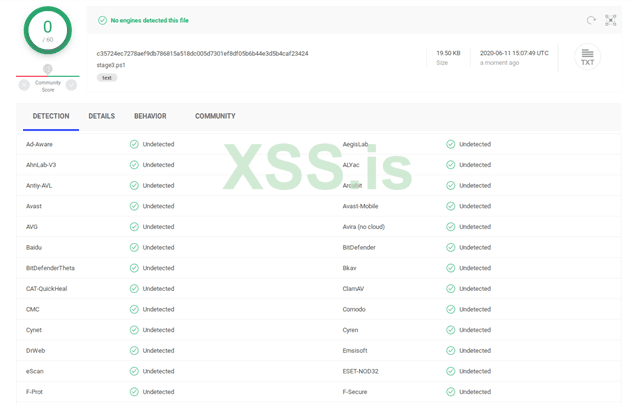The height and width of the screenshot is (406, 634).
Task: Click the TXT file type icon
Action: click(587, 57)
